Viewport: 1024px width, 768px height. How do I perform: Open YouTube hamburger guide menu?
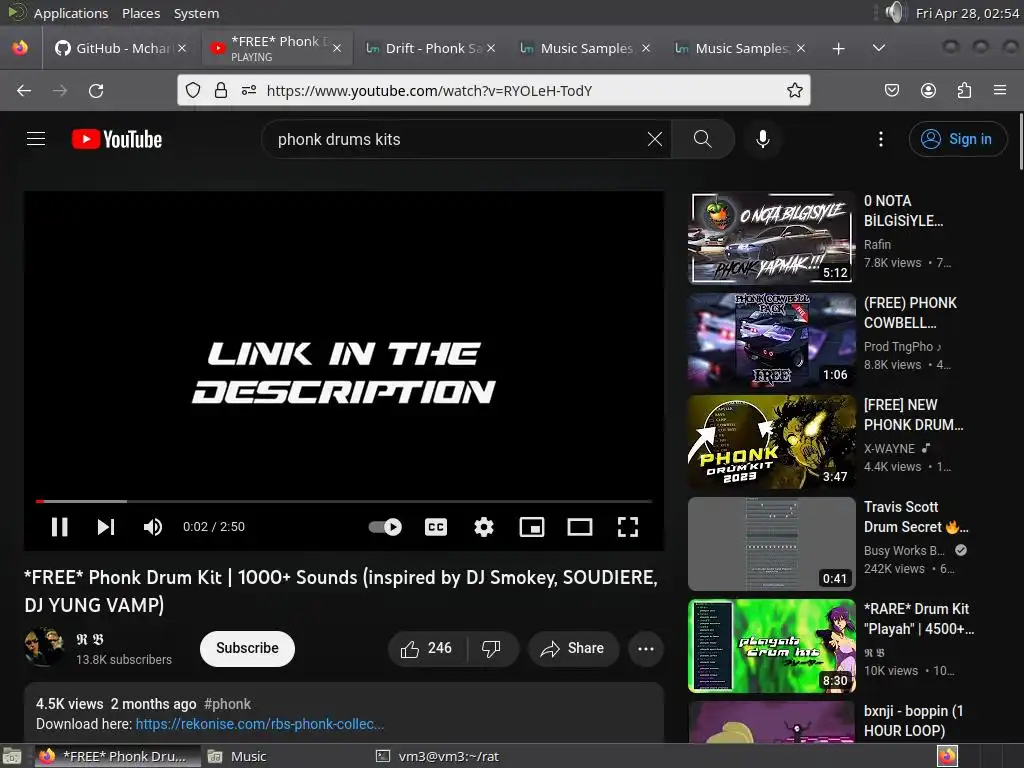point(36,139)
